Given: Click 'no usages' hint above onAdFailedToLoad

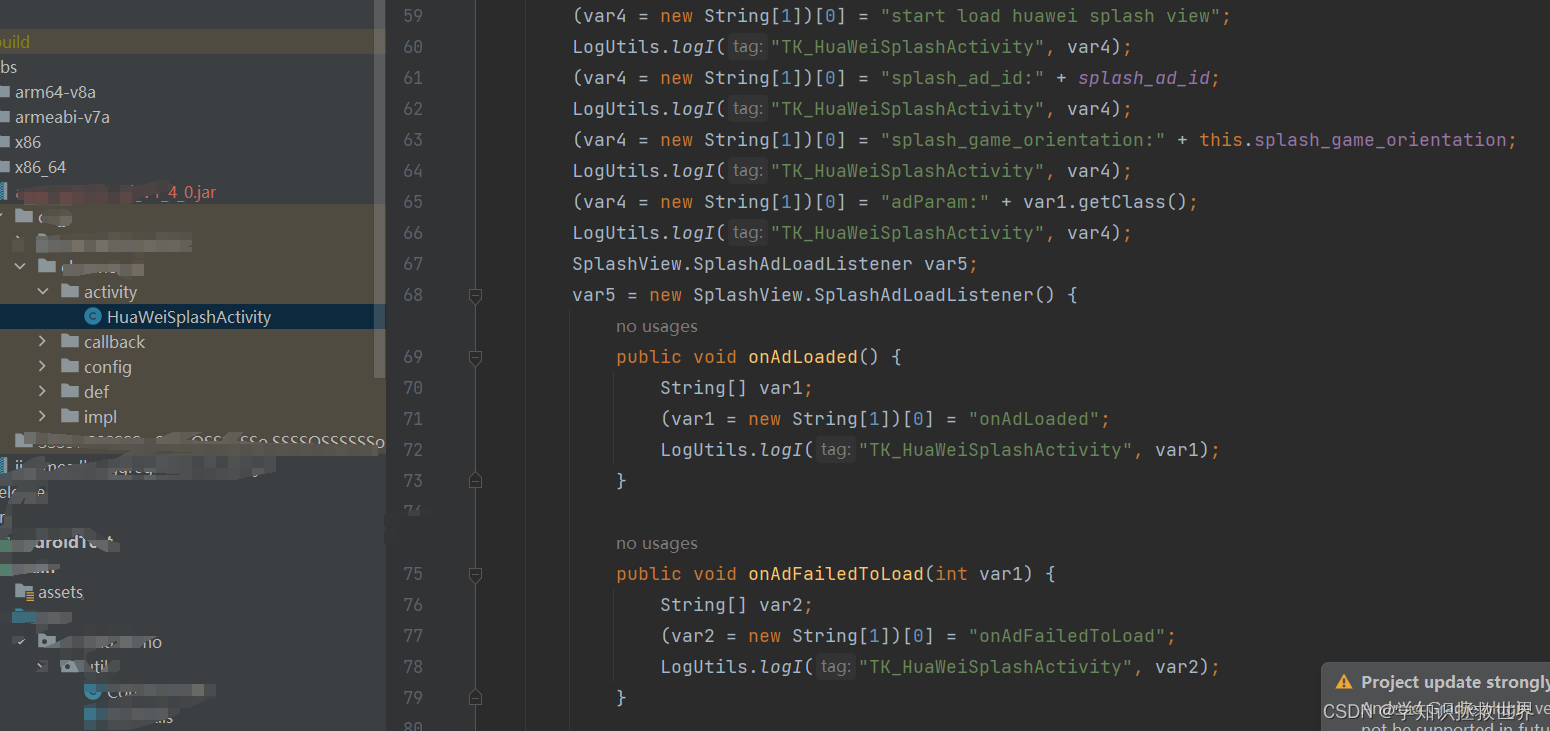Looking at the screenshot, I should [x=656, y=543].
